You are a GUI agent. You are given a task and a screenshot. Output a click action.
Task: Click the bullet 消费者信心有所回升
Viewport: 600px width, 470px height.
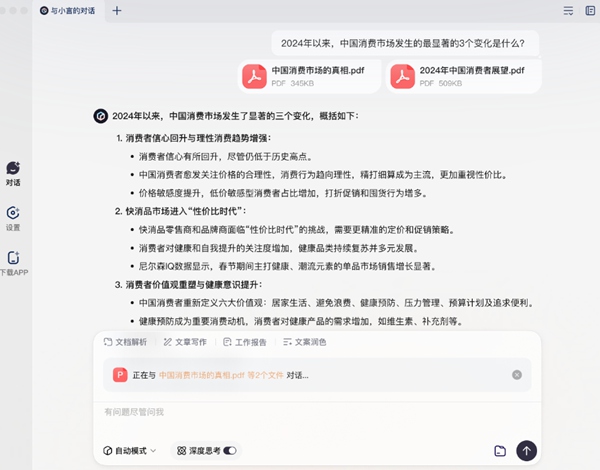pyautogui.click(x=226, y=157)
